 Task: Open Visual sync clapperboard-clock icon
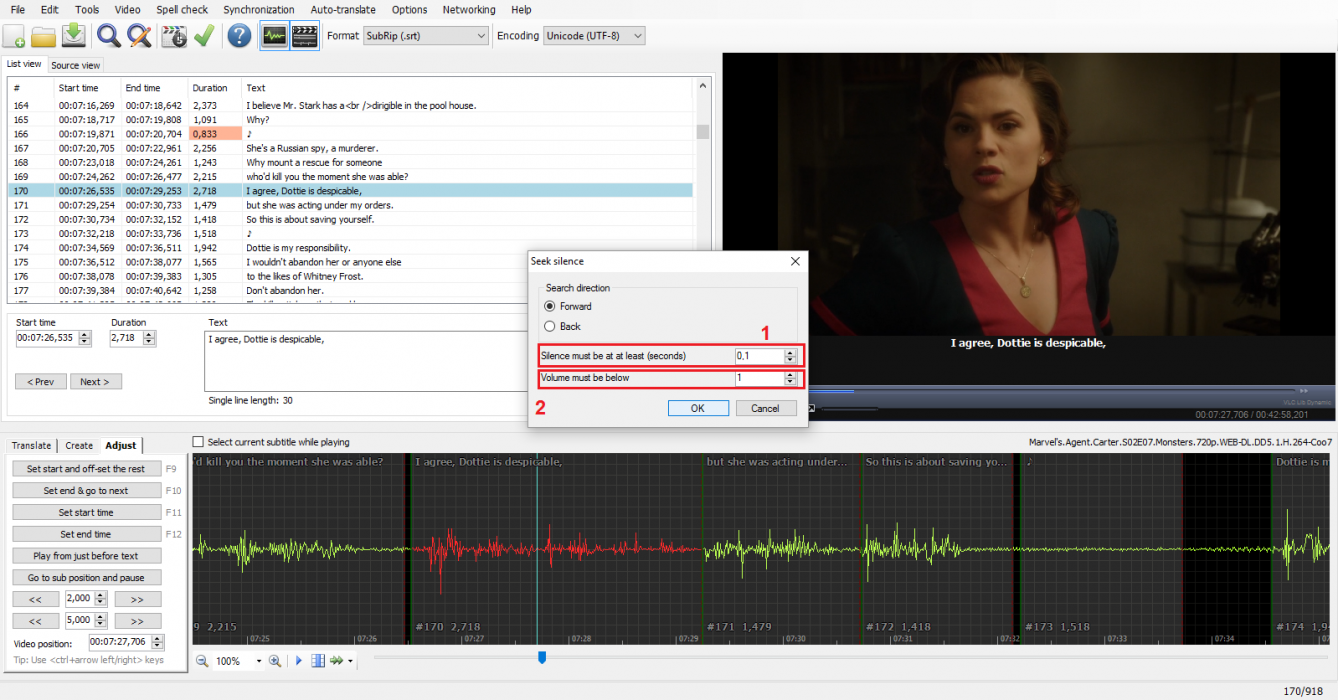[174, 36]
